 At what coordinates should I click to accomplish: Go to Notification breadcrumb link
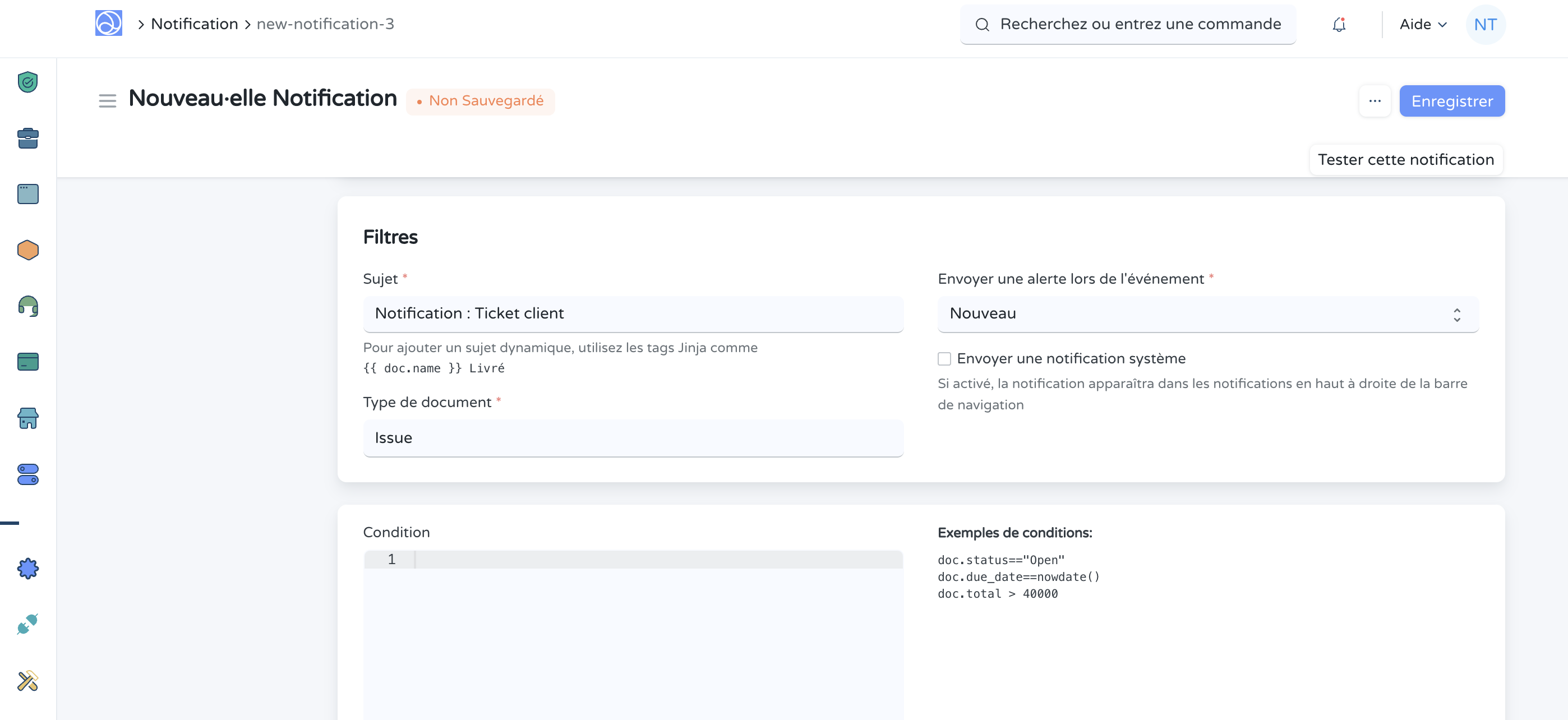point(194,24)
